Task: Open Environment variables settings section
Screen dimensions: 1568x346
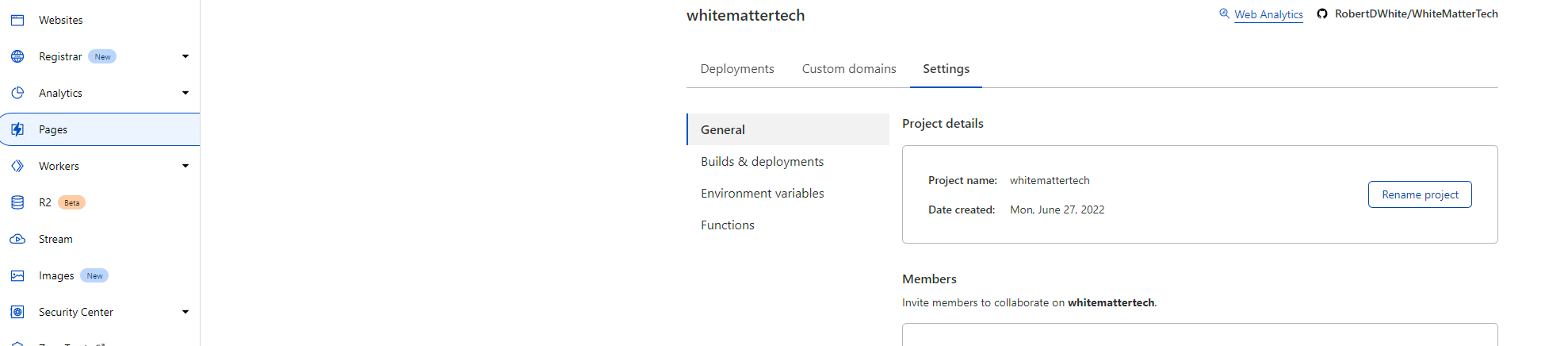Action: pyautogui.click(x=762, y=194)
